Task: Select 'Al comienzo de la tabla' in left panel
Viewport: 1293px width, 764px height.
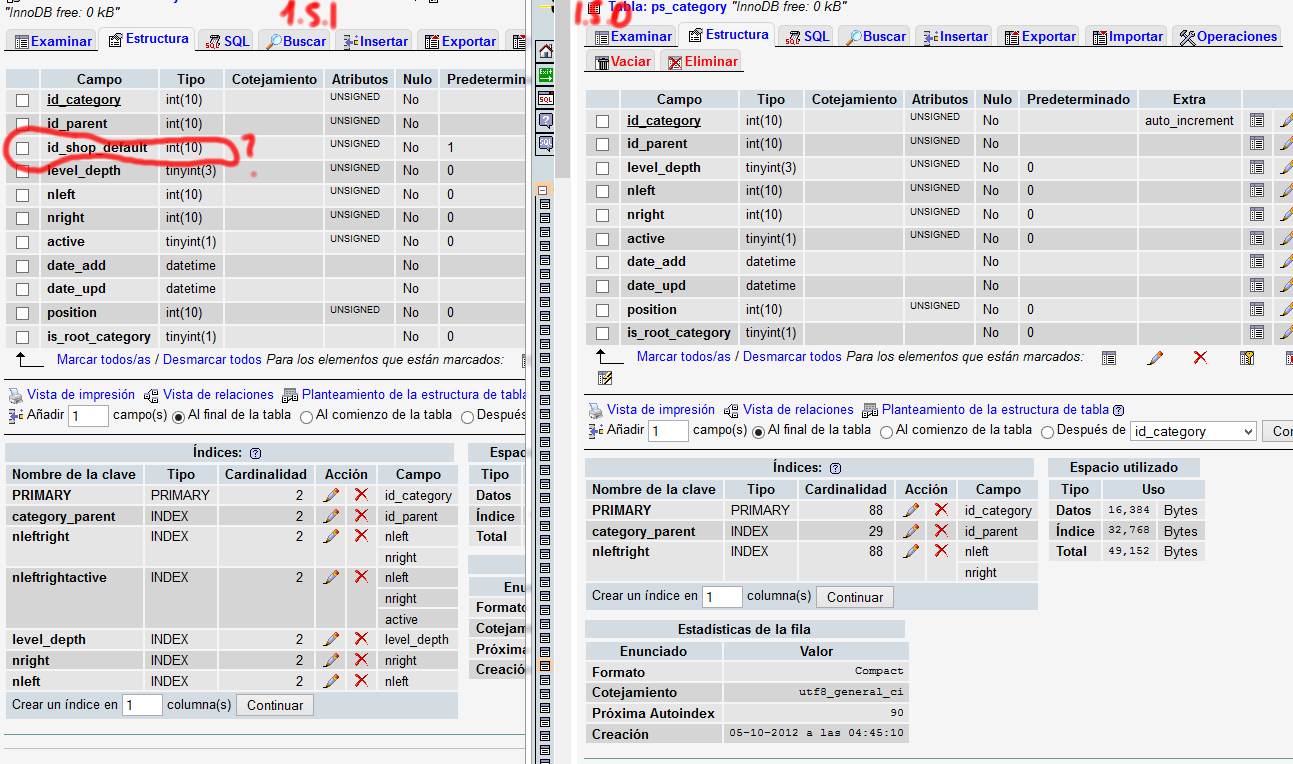Action: 307,416
